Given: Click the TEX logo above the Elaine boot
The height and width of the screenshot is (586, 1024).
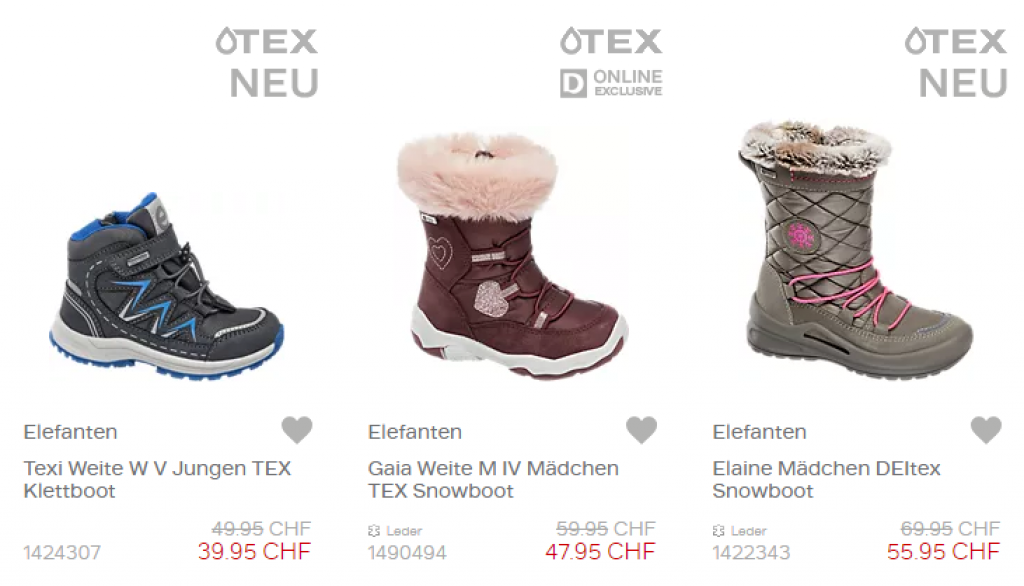Looking at the screenshot, I should (955, 41).
